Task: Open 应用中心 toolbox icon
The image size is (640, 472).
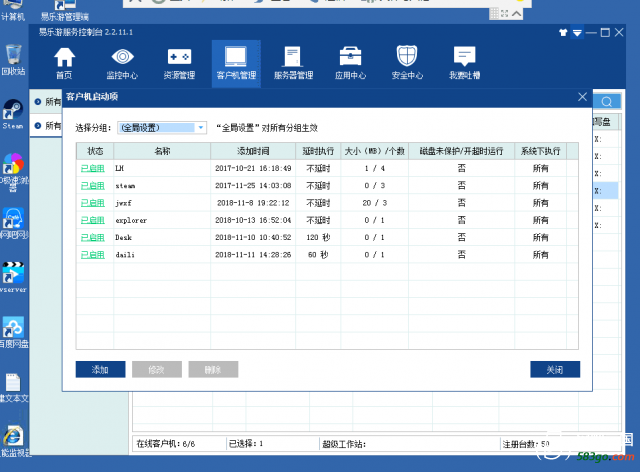Action: click(x=350, y=63)
